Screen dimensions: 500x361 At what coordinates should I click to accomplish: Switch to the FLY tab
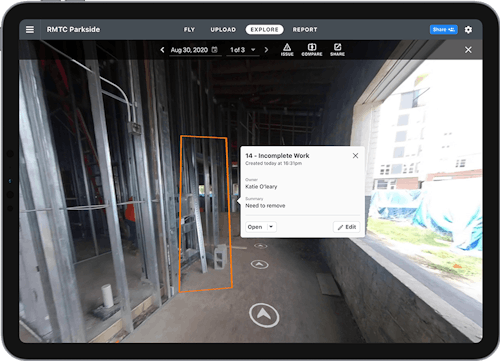(189, 30)
